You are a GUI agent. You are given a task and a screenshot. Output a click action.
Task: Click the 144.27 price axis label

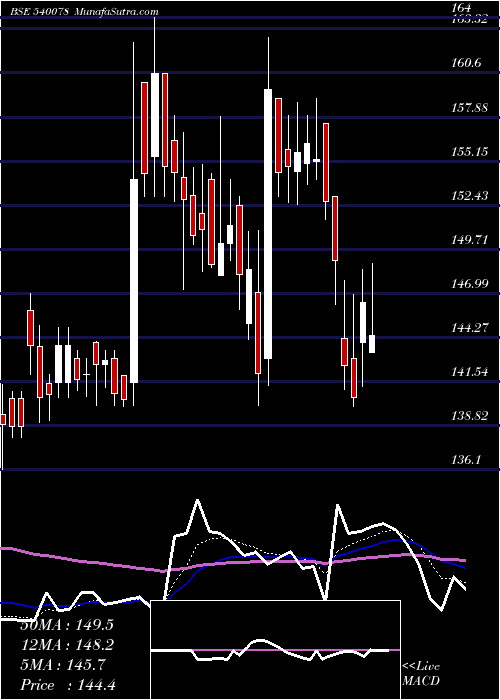click(469, 328)
